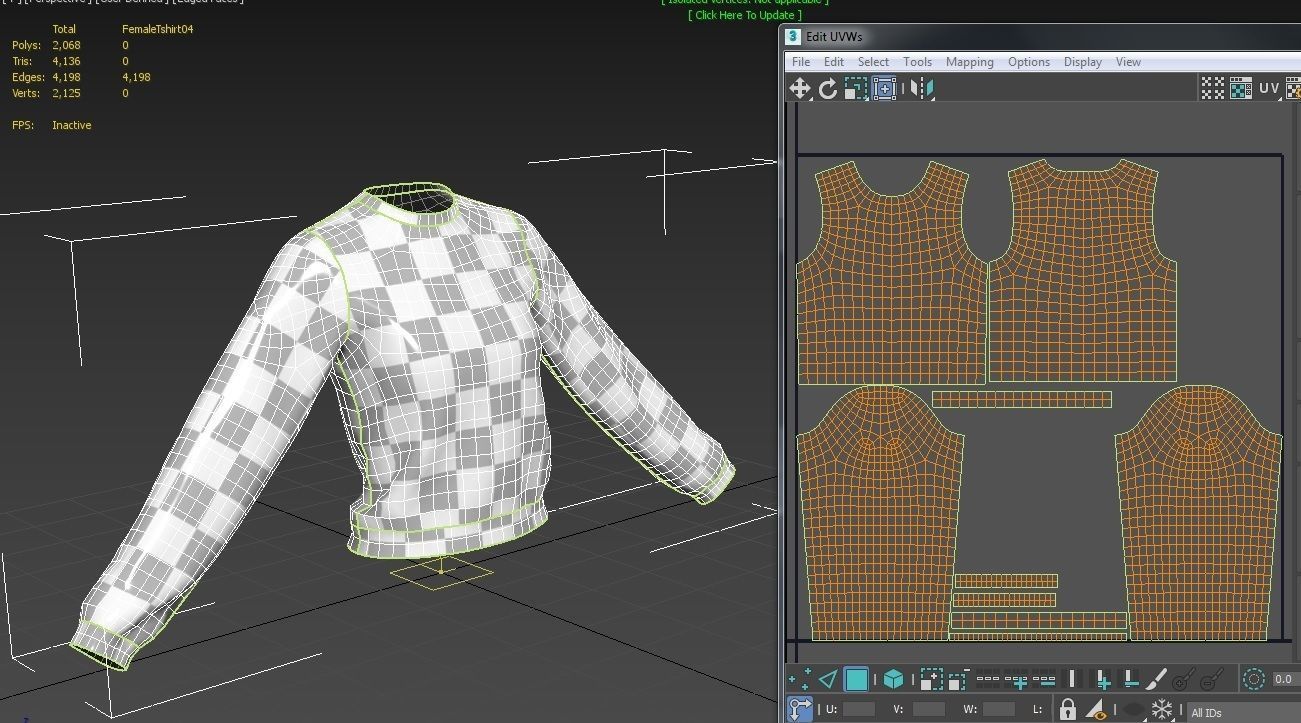This screenshot has height=723, width=1301.
Task: Open the All IDs material dropdown
Action: coord(1243,712)
